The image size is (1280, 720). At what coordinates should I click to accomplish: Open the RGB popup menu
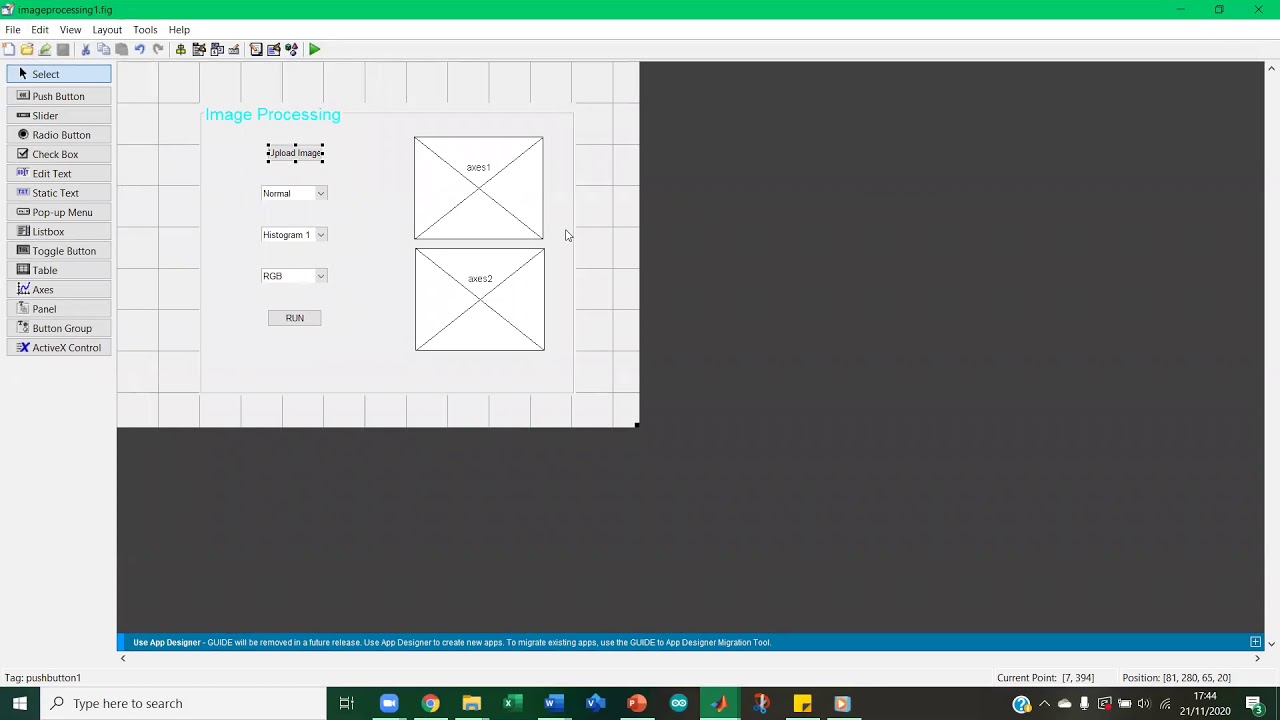click(294, 276)
